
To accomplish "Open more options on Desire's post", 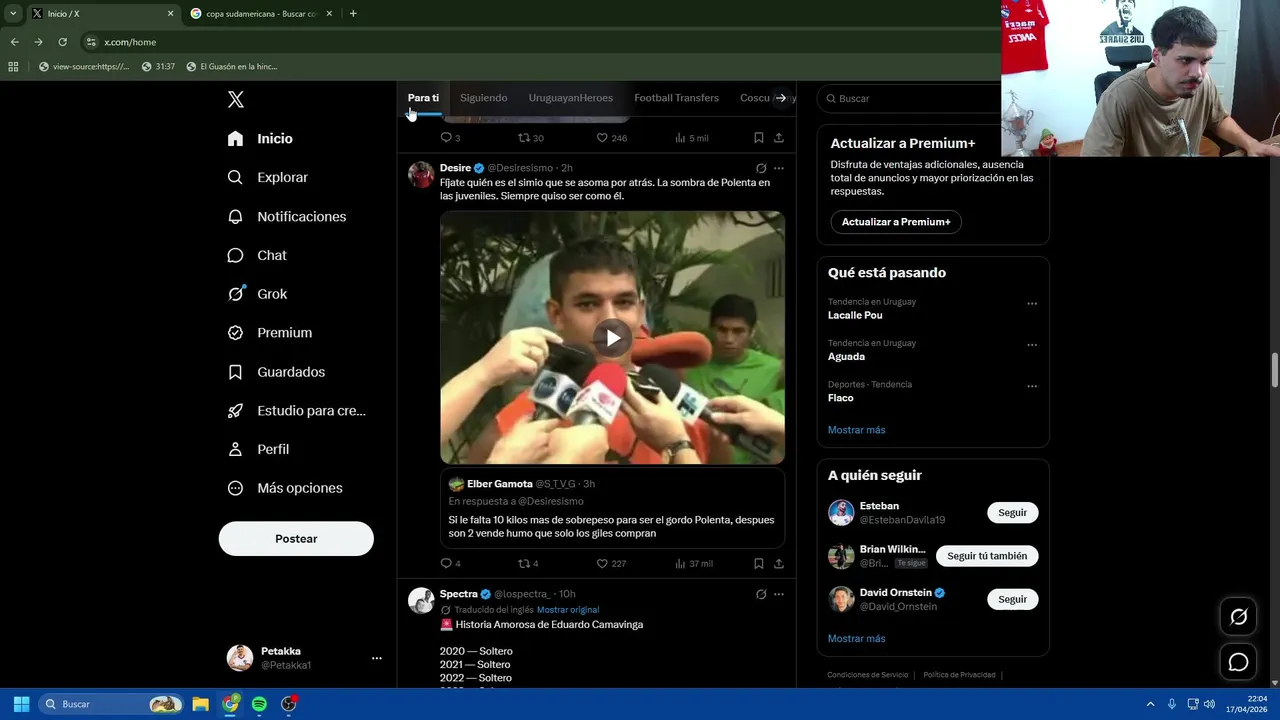I will 779,168.
